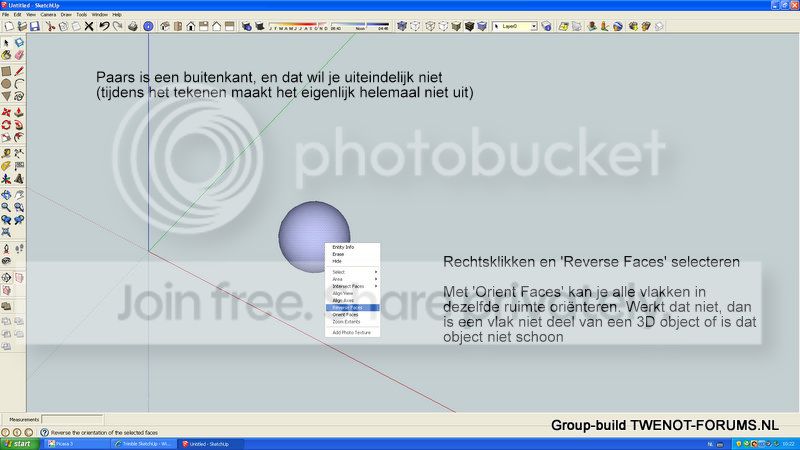
Task: Enable Shaded face style
Action: (x=456, y=26)
